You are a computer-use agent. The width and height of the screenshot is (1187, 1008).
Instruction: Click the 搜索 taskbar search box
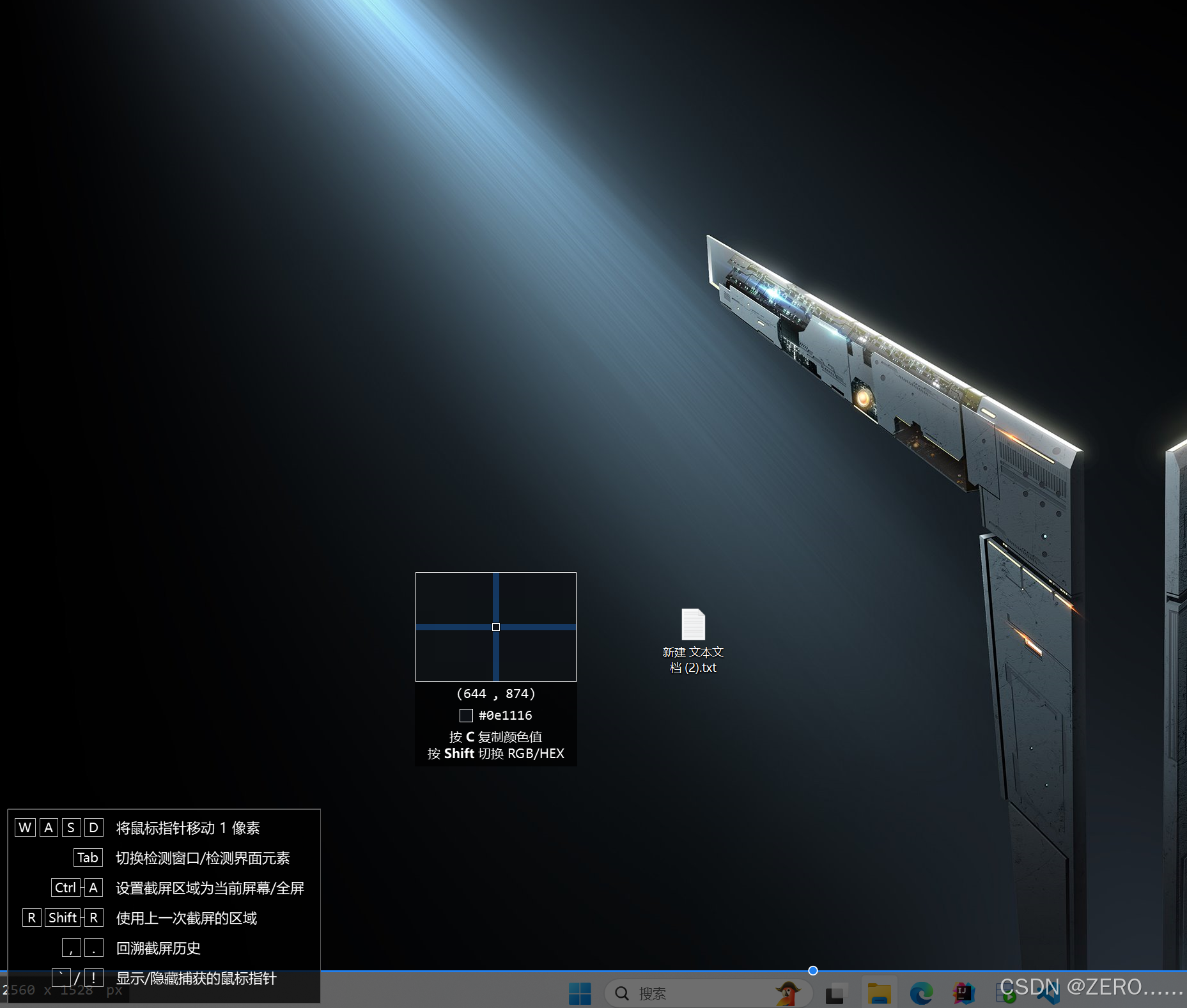(x=708, y=993)
